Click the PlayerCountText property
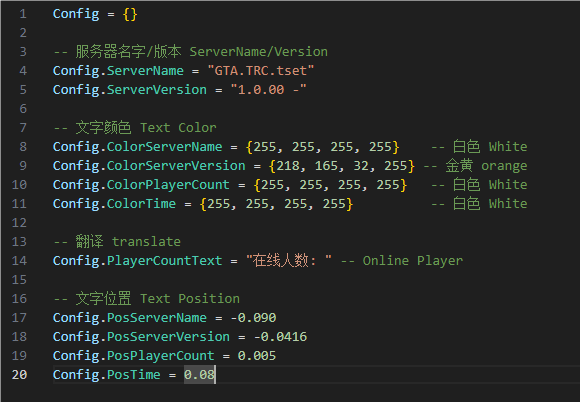580x402 pixels. (x=165, y=260)
